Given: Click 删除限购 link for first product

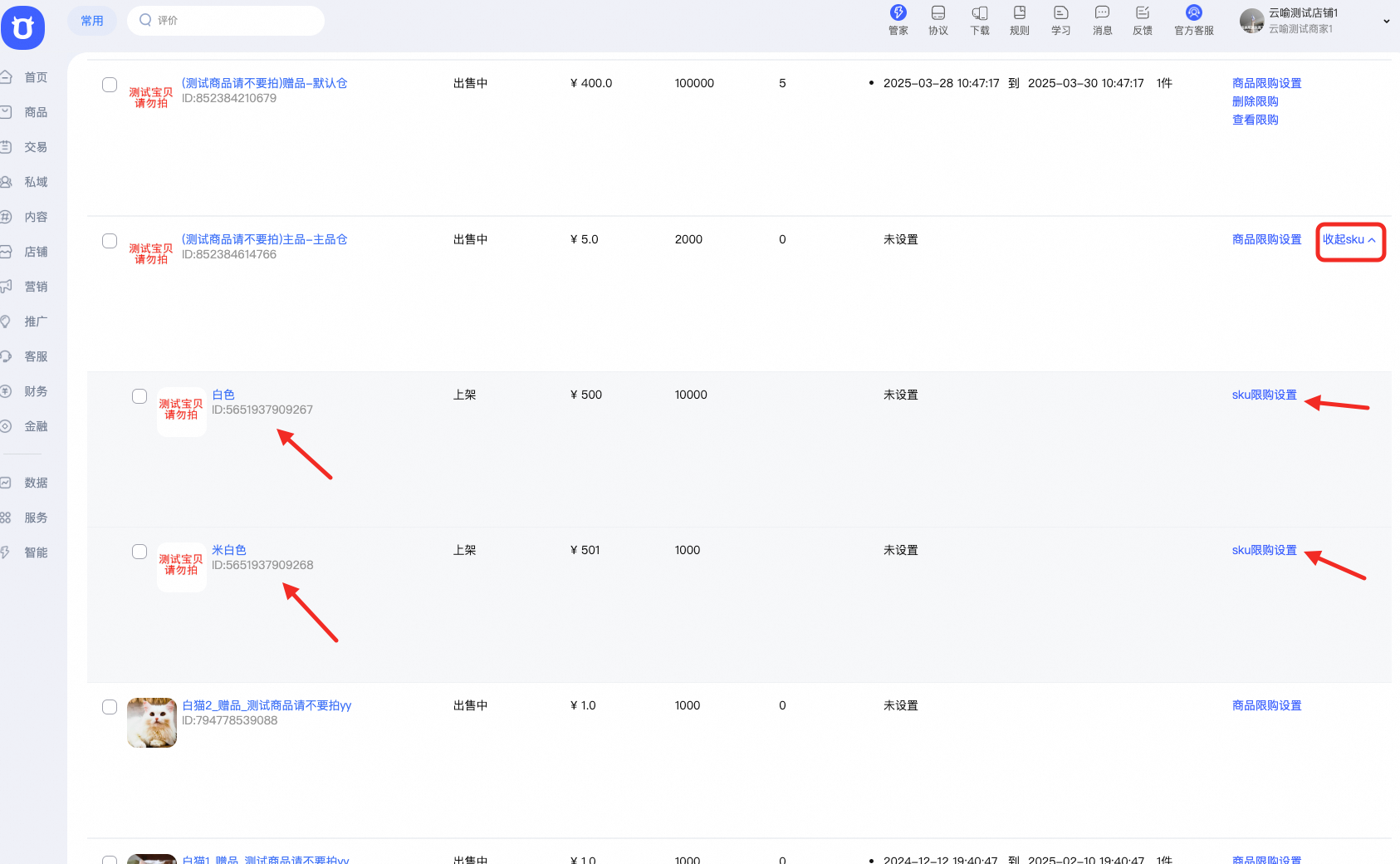Looking at the screenshot, I should tap(1255, 101).
